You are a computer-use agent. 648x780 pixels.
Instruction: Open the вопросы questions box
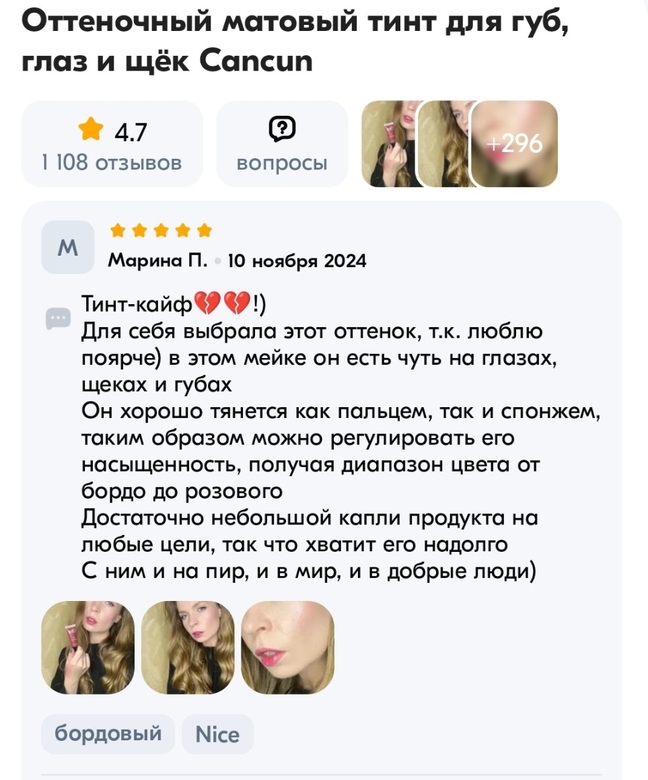(282, 144)
